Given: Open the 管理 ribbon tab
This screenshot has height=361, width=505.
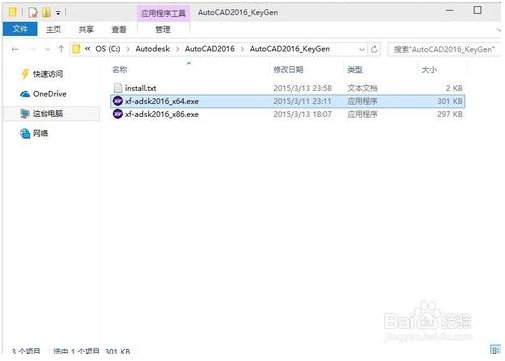Looking at the screenshot, I should [163, 30].
